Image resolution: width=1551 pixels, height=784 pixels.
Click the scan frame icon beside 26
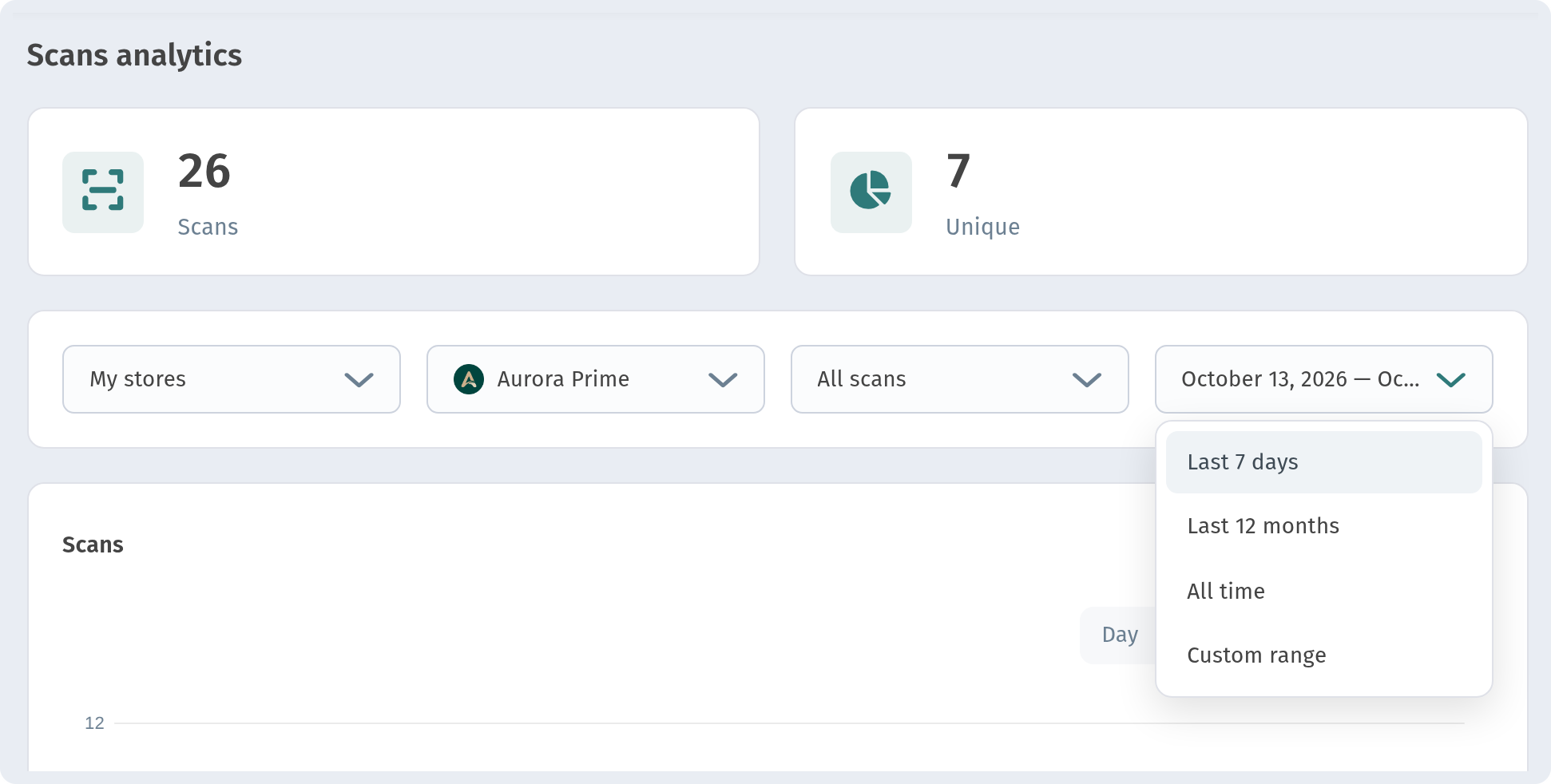(103, 192)
